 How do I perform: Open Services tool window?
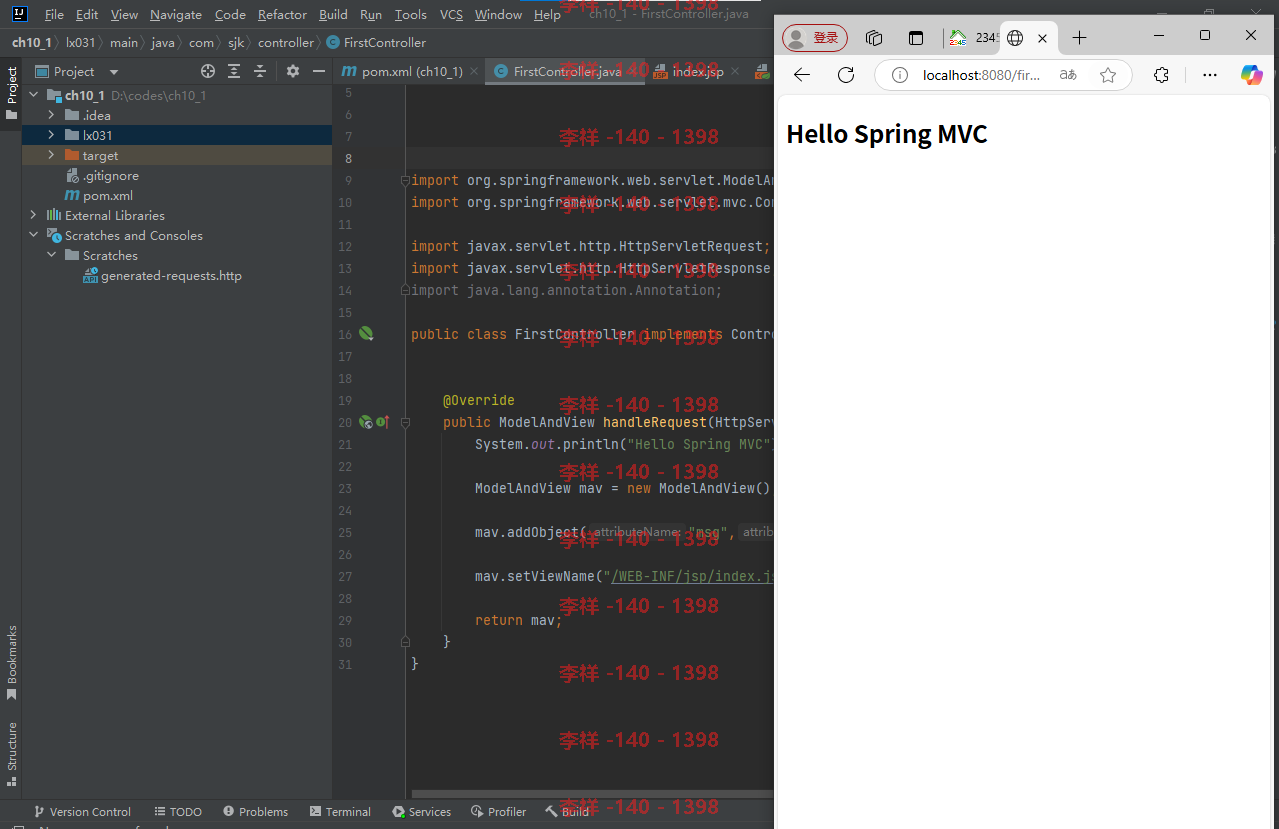(422, 812)
